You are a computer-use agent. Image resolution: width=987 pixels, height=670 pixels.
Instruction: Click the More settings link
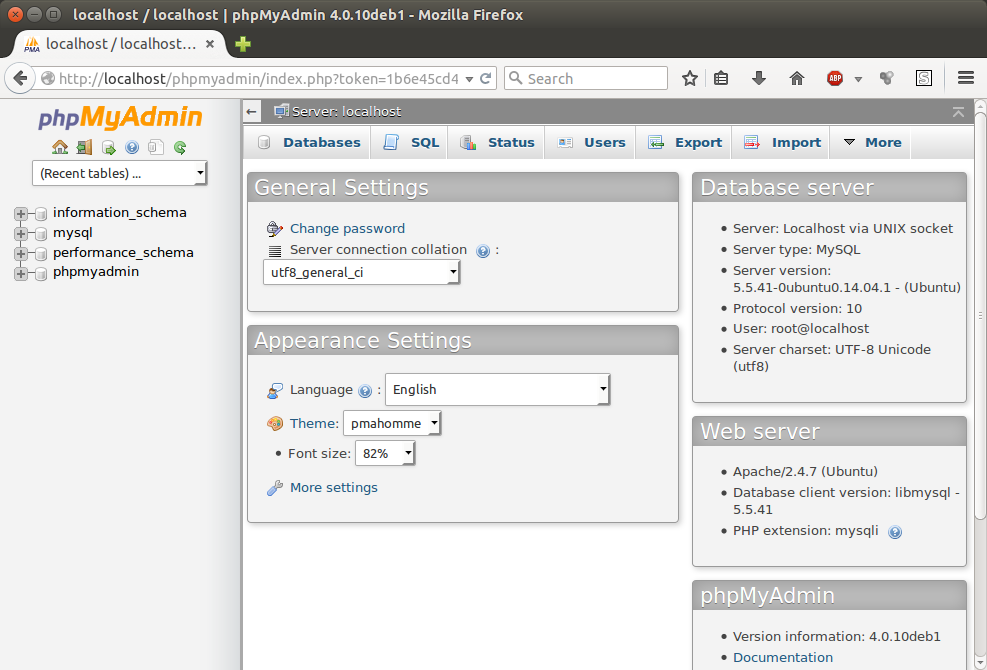334,487
